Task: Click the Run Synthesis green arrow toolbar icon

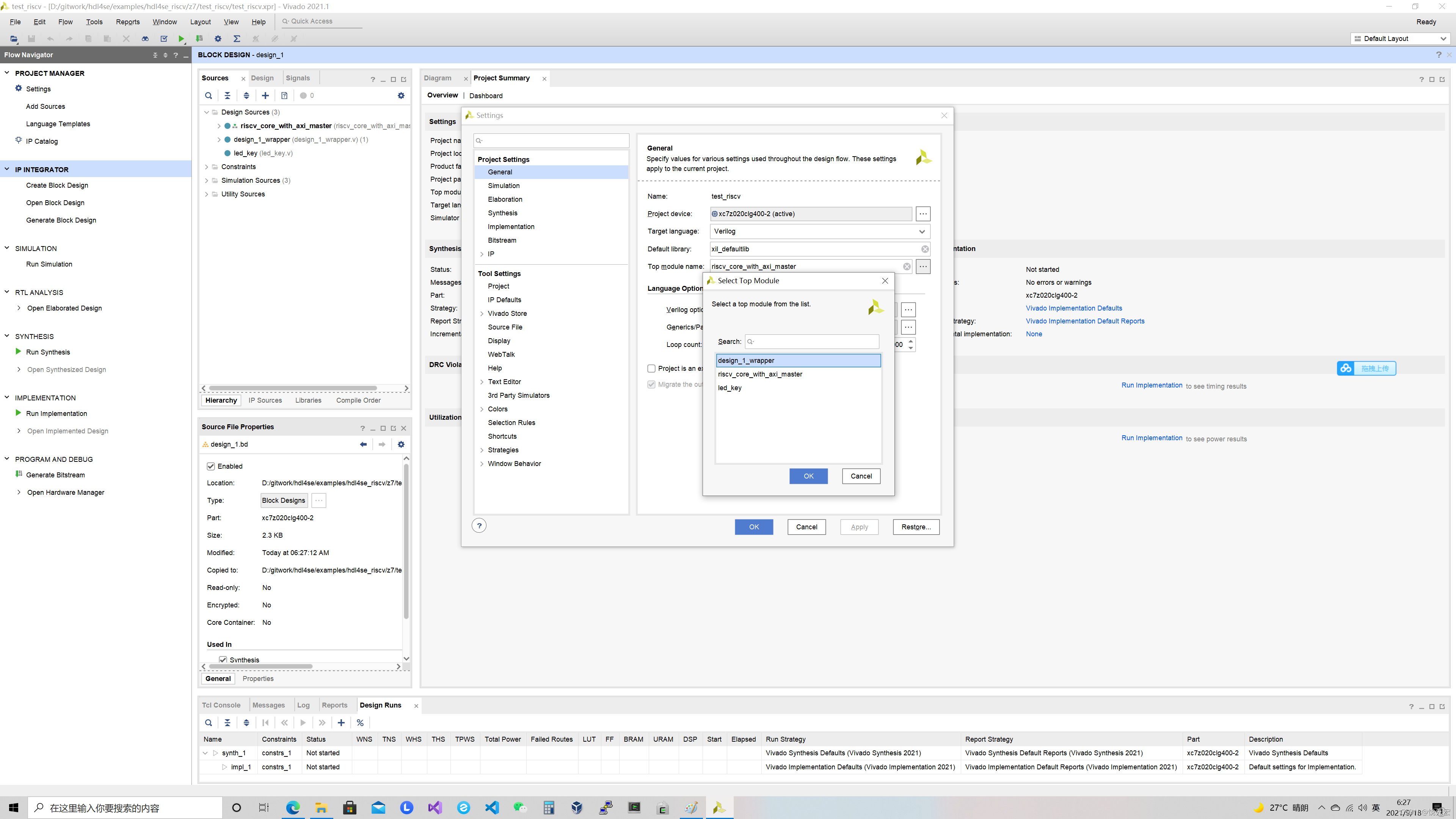Action: (182, 39)
